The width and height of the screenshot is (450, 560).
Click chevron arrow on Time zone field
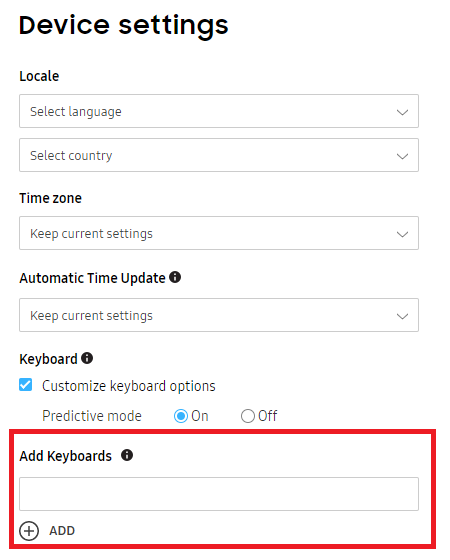402,234
